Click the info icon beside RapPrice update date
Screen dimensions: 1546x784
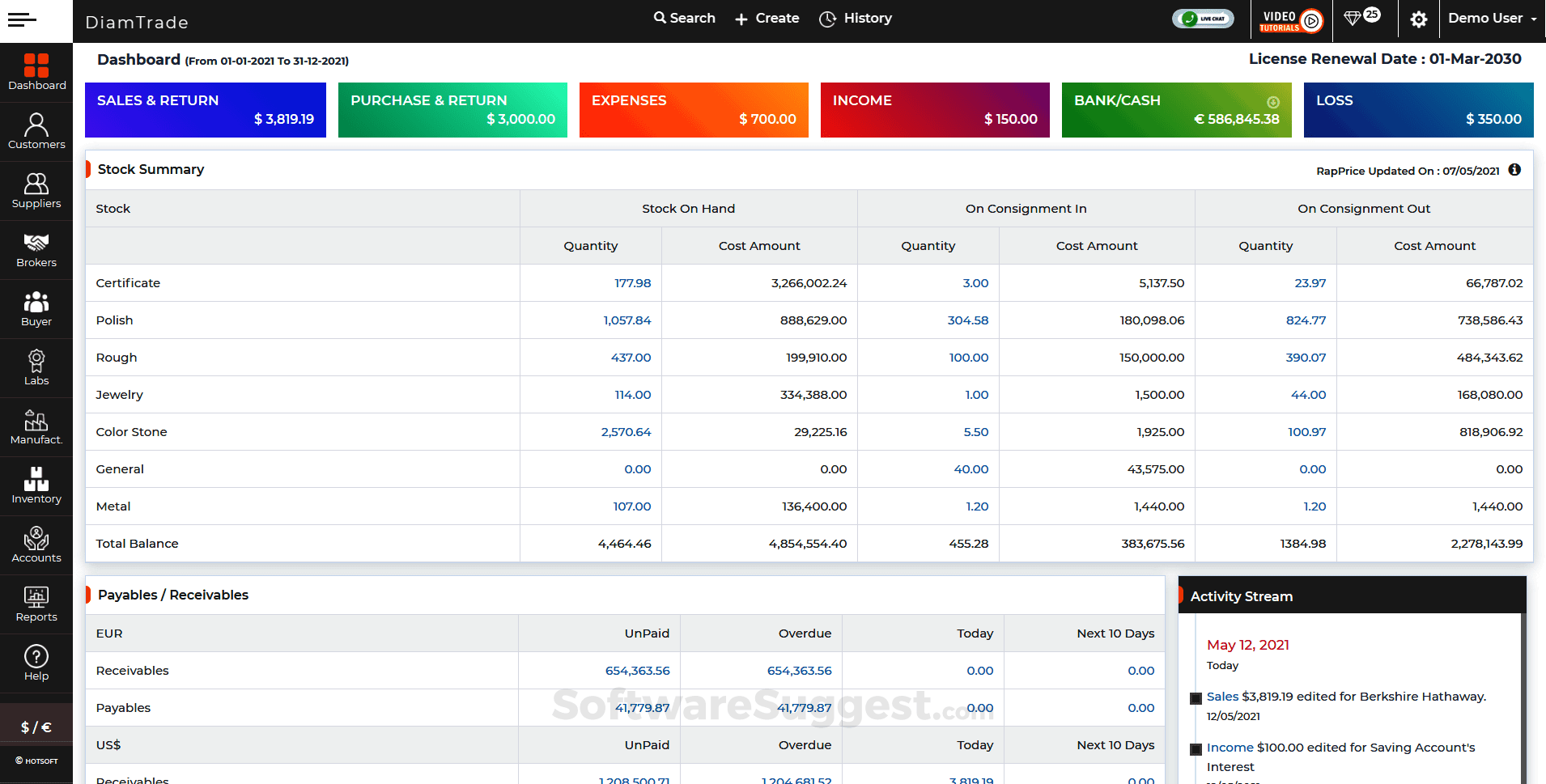coord(1516,170)
